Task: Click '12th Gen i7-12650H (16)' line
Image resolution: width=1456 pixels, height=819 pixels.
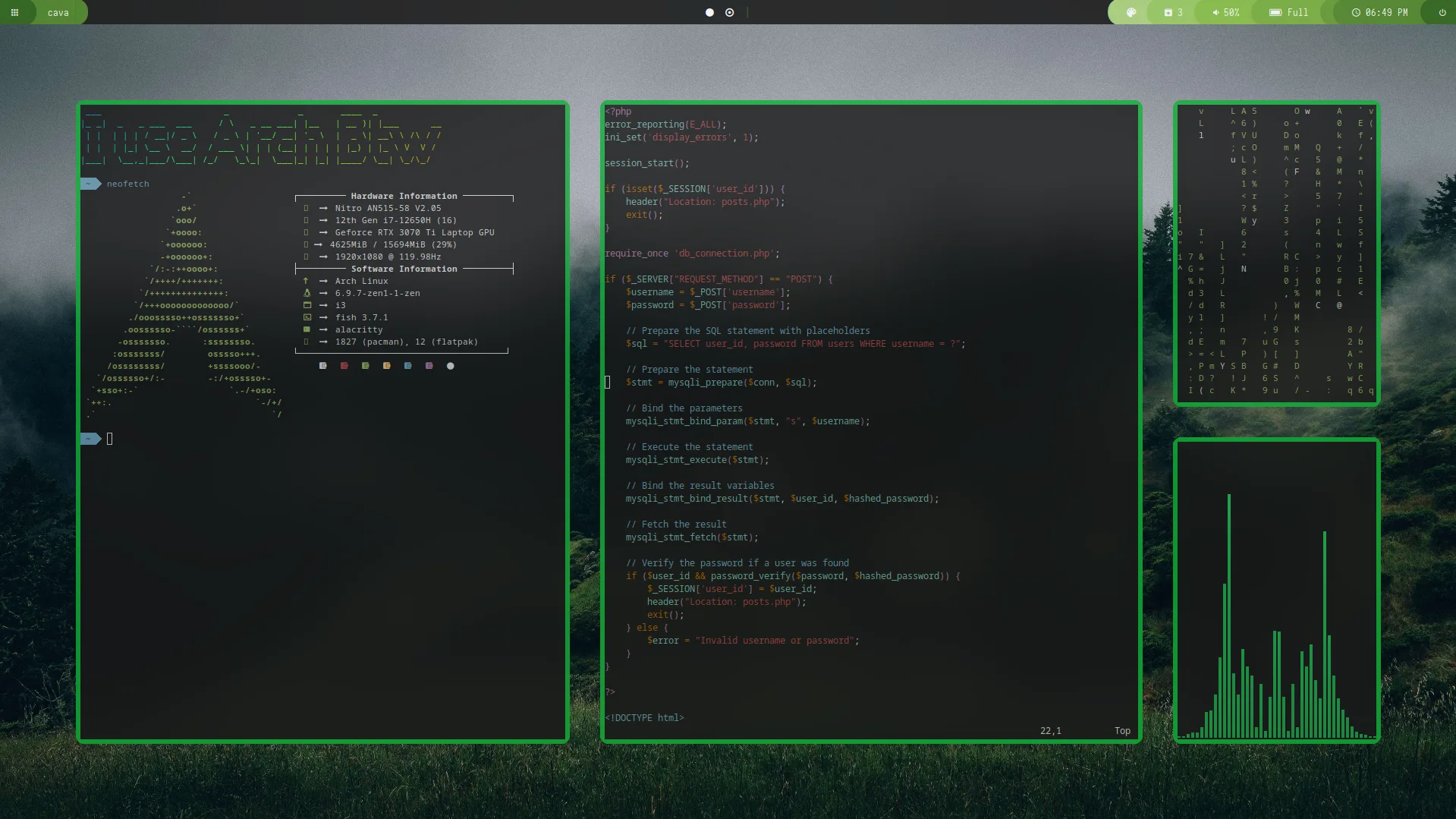Action: pyautogui.click(x=396, y=220)
